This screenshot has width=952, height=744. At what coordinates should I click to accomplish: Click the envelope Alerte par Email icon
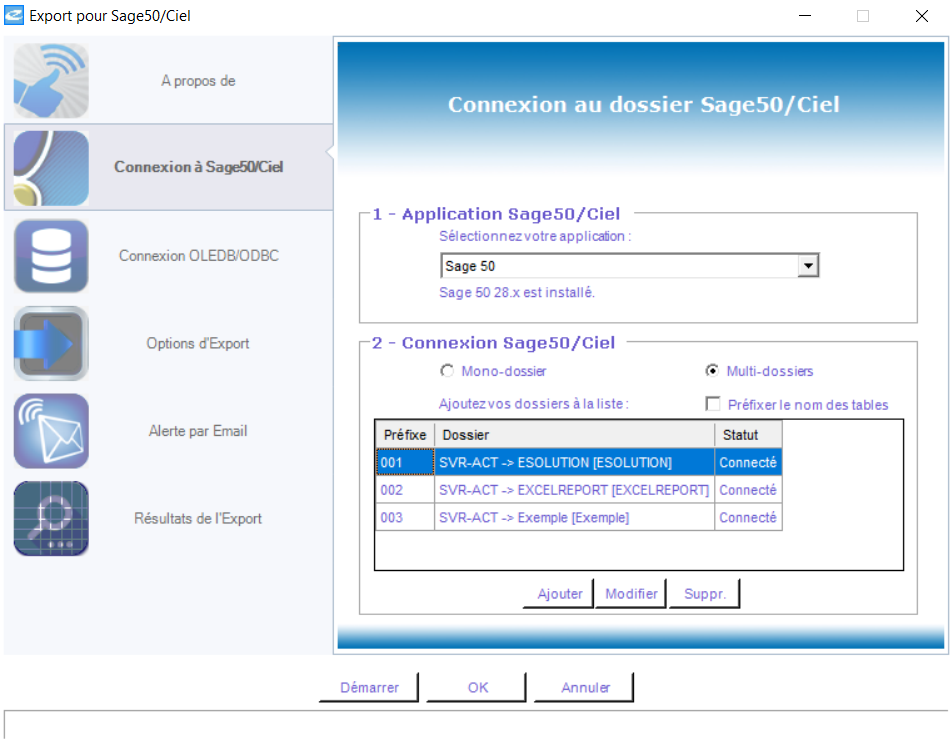(51, 431)
